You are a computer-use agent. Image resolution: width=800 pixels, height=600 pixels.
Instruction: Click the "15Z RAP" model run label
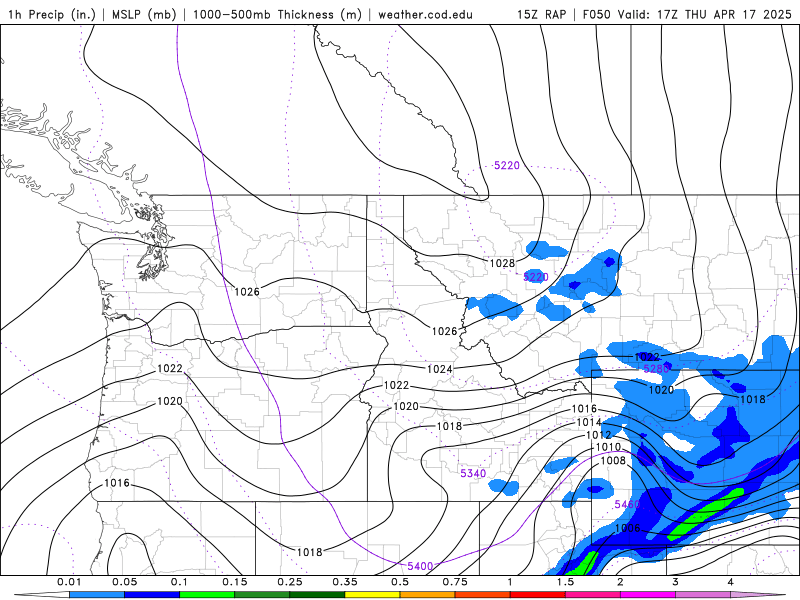tap(542, 14)
